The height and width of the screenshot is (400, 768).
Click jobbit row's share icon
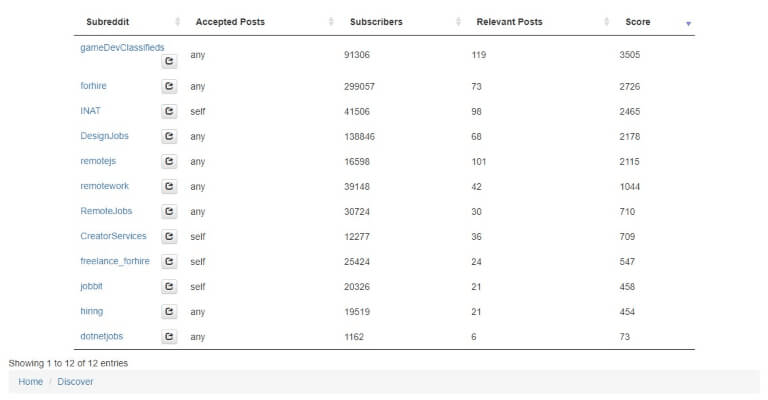tap(169, 286)
